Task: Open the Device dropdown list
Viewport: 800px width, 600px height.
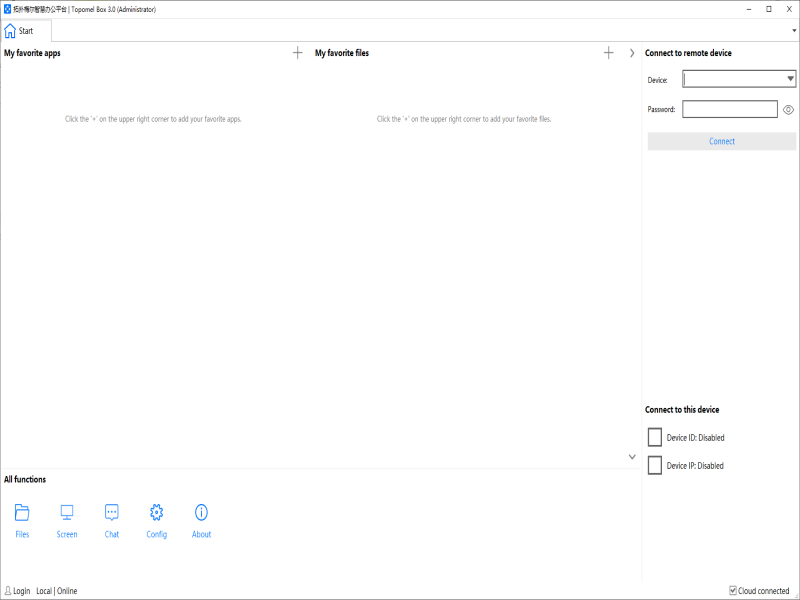Action: pyautogui.click(x=790, y=79)
